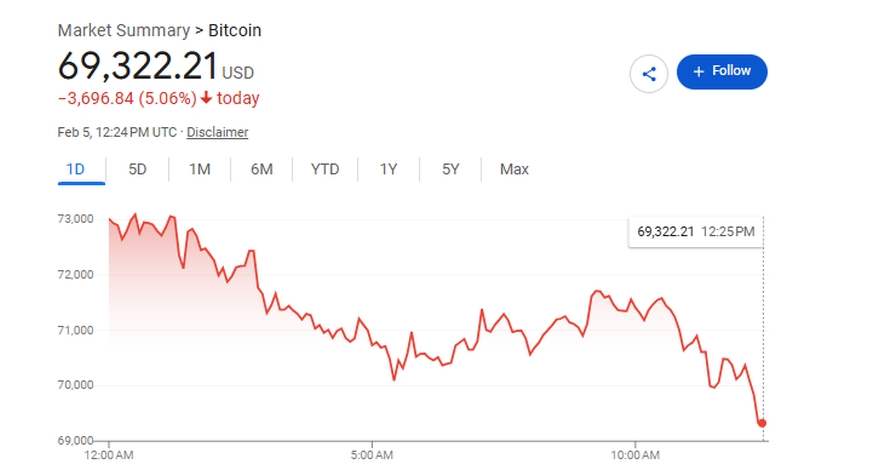Image resolution: width=885 pixels, height=476 pixels.
Task: Follow Bitcoin using the Follow button
Action: 722,72
